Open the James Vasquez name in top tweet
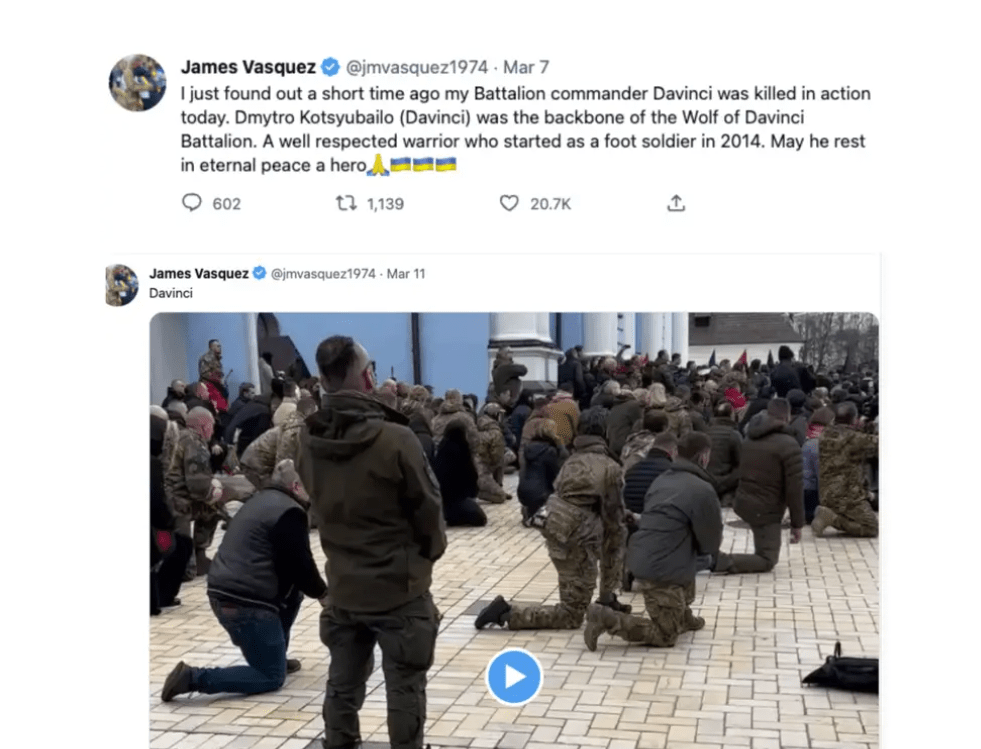The height and width of the screenshot is (749, 981). point(248,67)
